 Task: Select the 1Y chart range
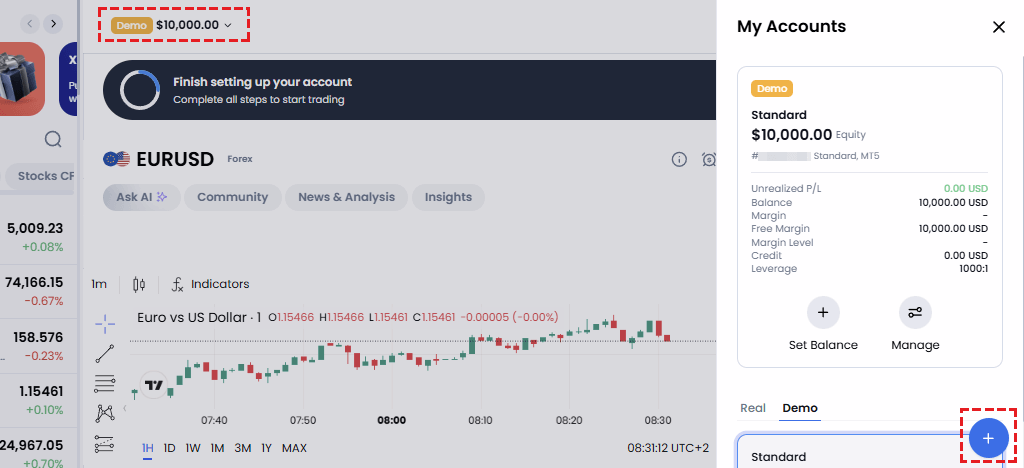pos(266,448)
